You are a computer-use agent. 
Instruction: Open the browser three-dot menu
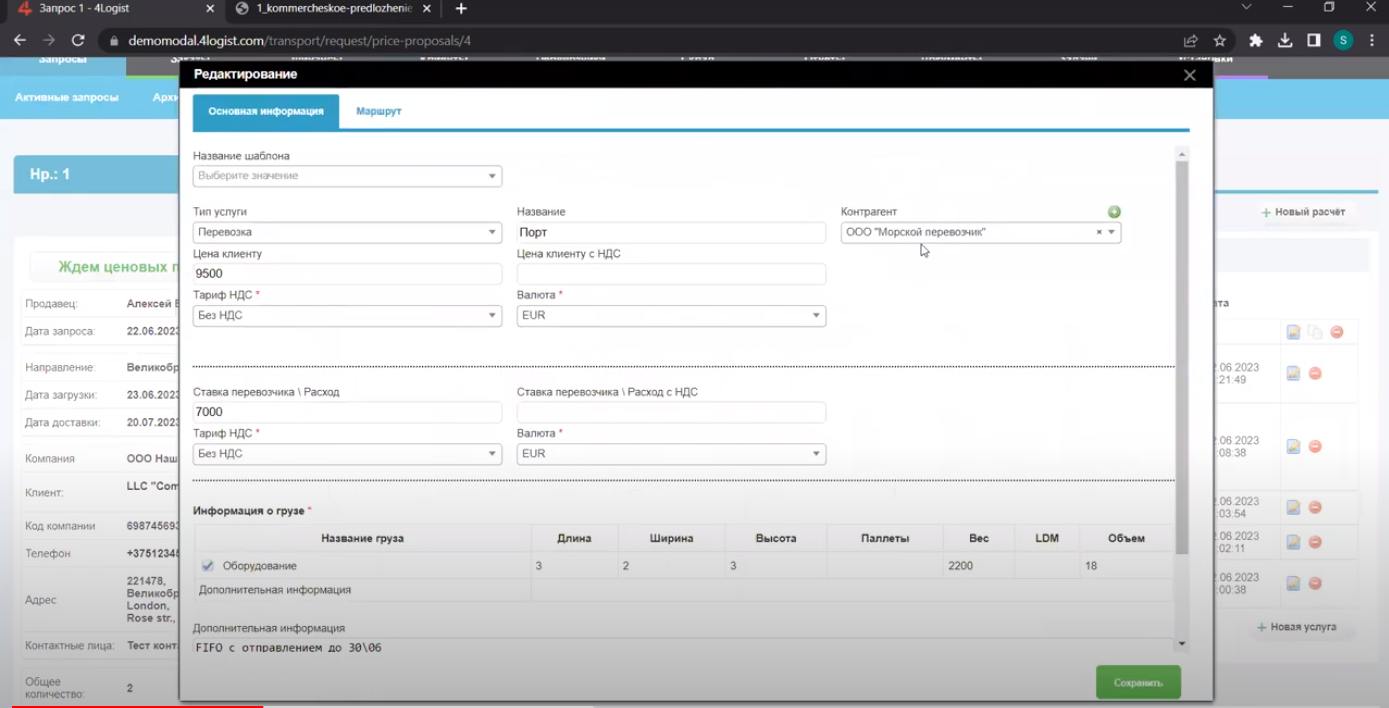click(x=1372, y=41)
